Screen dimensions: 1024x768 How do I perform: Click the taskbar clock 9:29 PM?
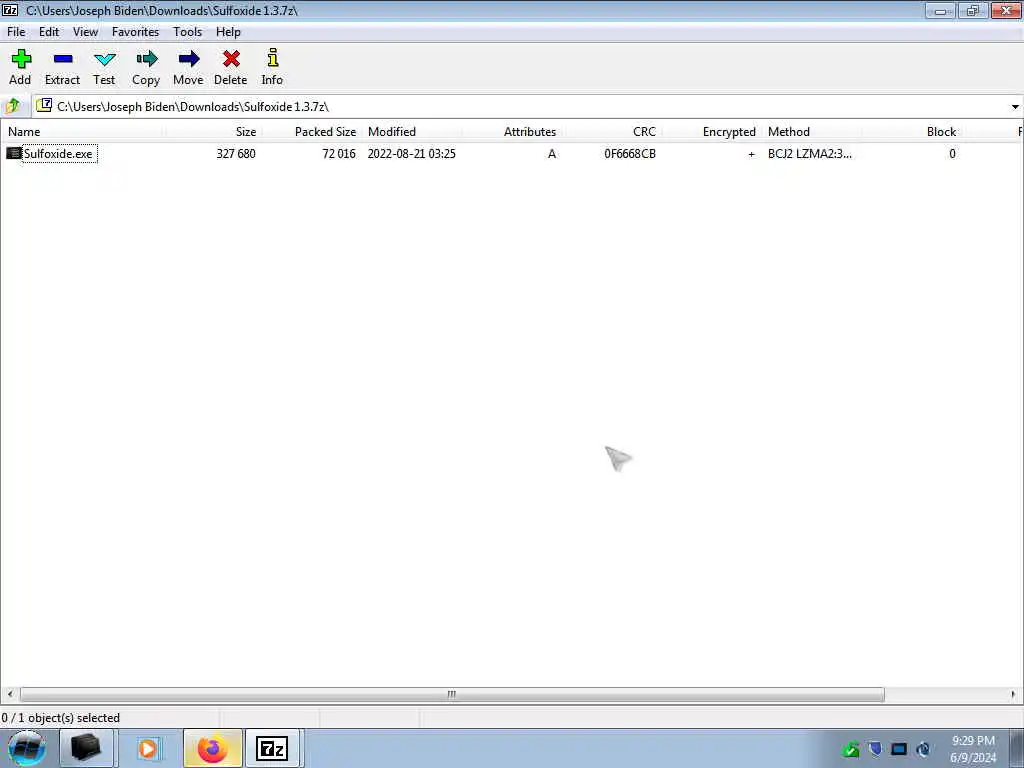[973, 741]
